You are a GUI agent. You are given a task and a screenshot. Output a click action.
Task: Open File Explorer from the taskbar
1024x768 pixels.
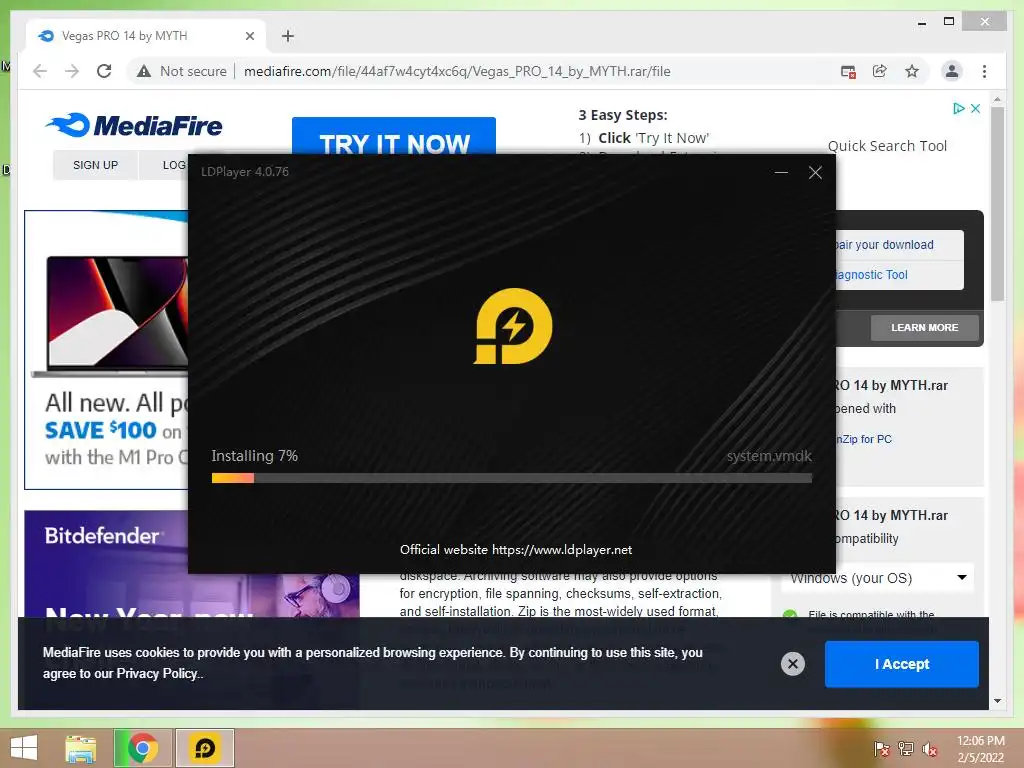[81, 748]
